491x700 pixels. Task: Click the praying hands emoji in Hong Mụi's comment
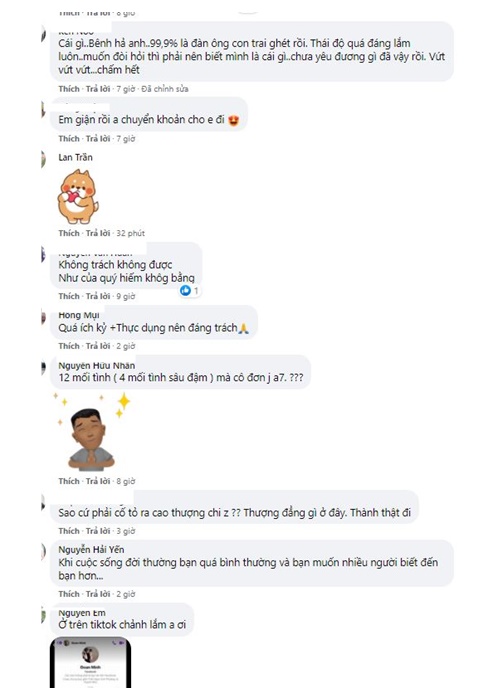(x=243, y=329)
